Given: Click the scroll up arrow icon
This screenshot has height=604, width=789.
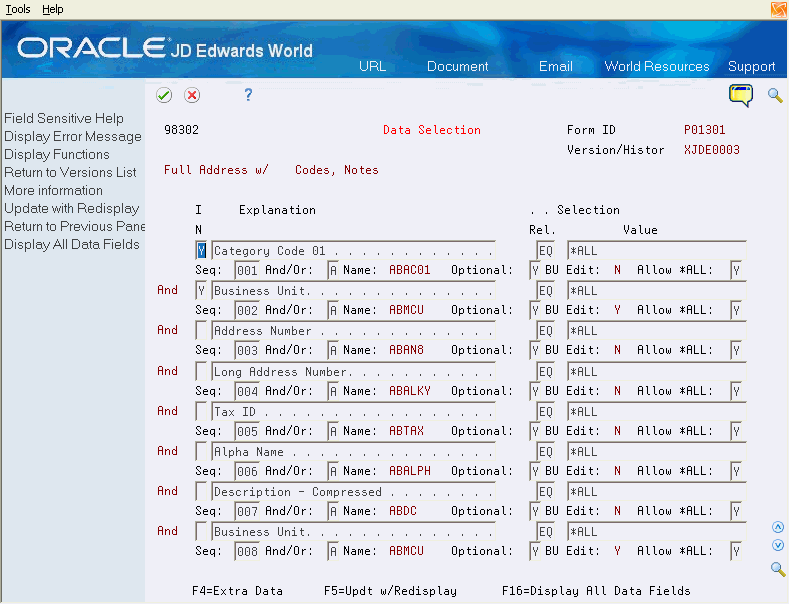Looking at the screenshot, I should click(x=778, y=527).
